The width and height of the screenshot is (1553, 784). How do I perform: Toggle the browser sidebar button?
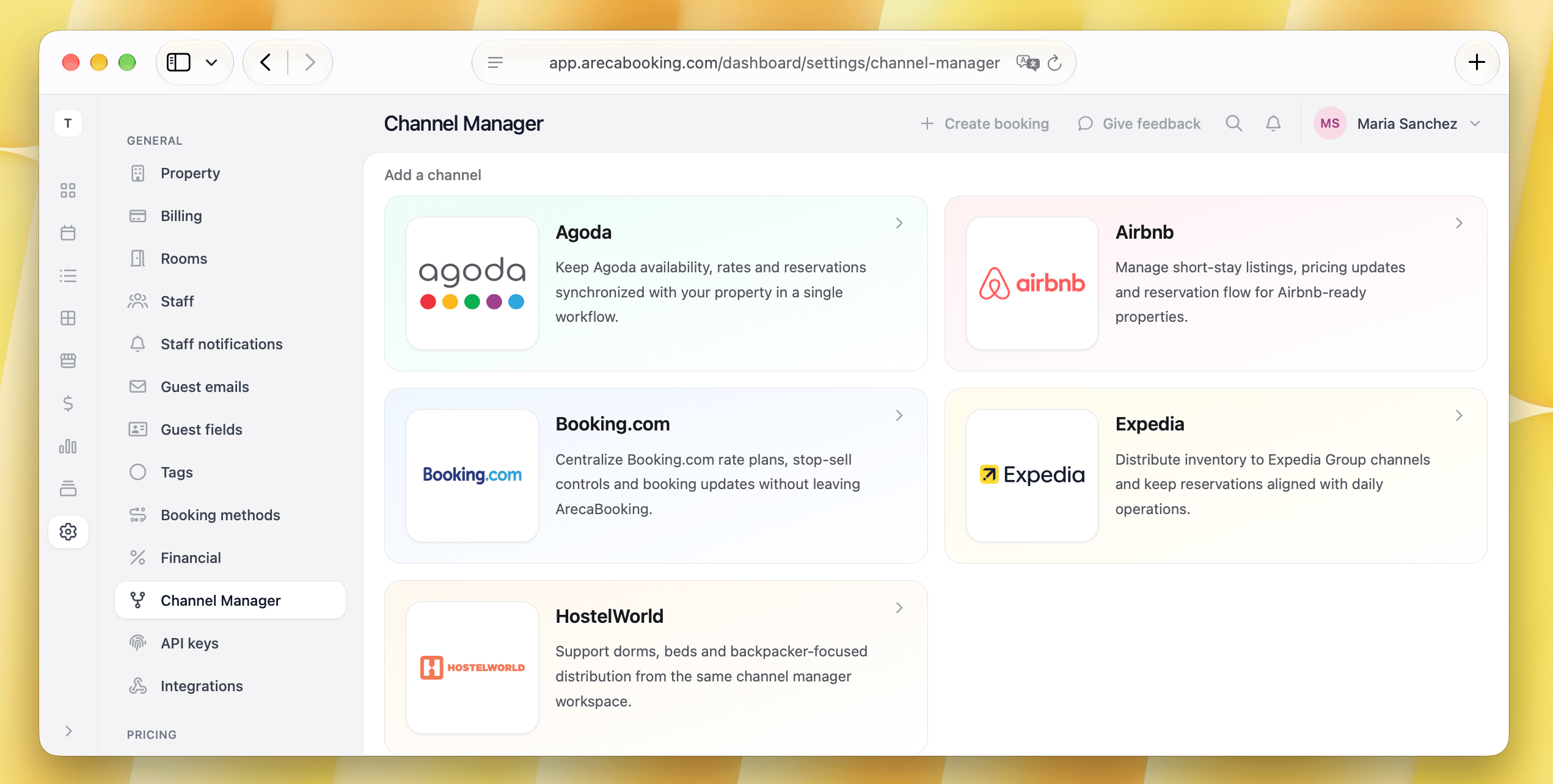tap(178, 62)
